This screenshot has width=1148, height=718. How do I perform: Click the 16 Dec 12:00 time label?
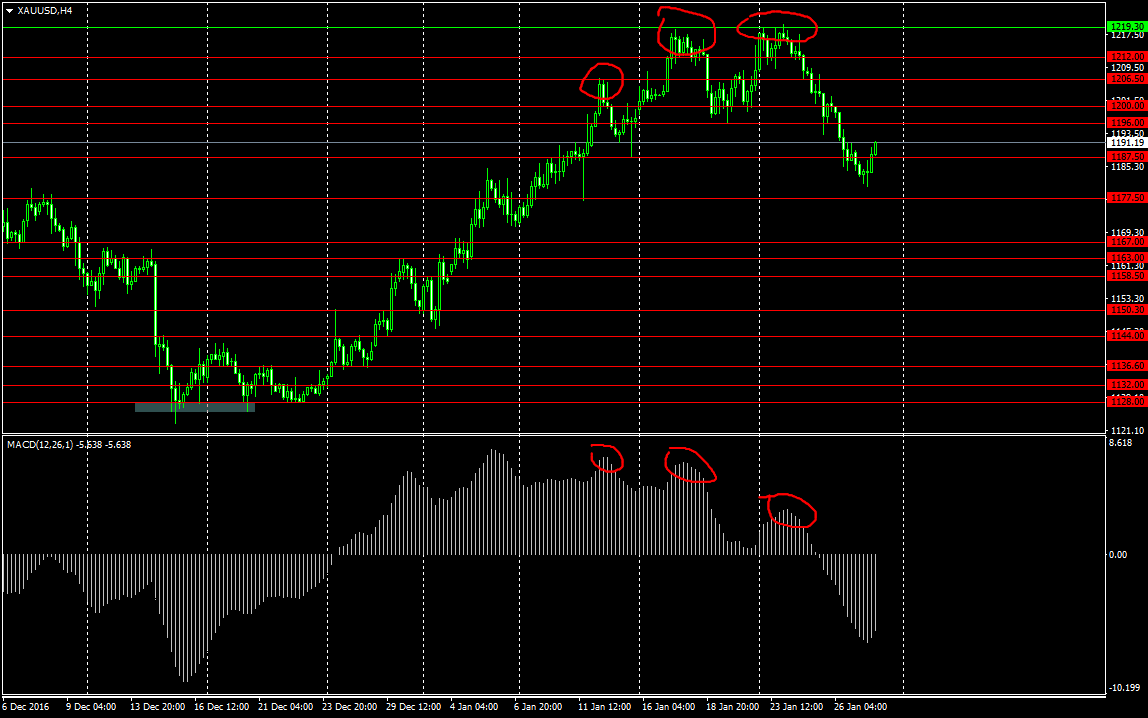221,707
